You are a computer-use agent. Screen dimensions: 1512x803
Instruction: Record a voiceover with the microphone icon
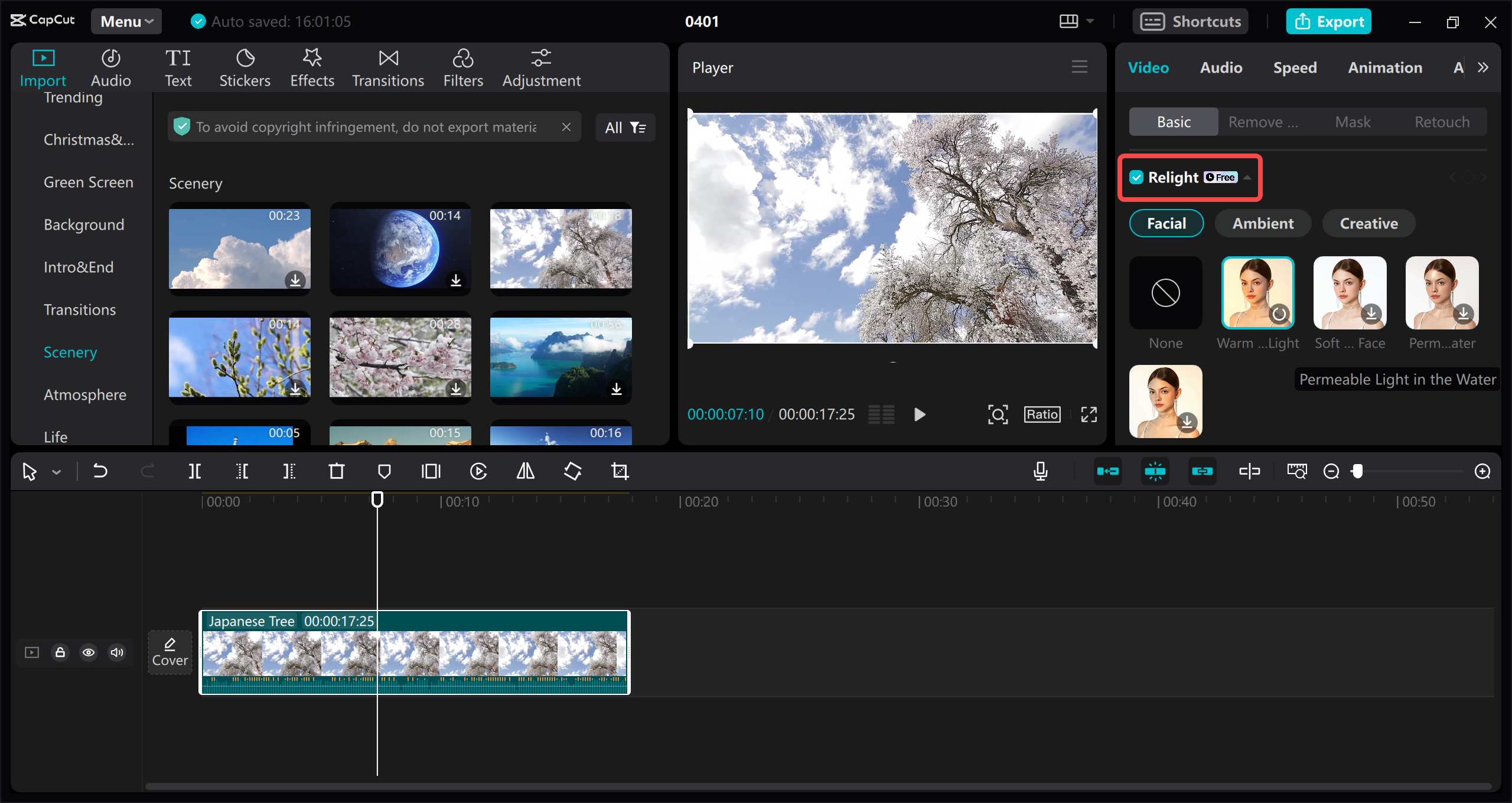1040,471
